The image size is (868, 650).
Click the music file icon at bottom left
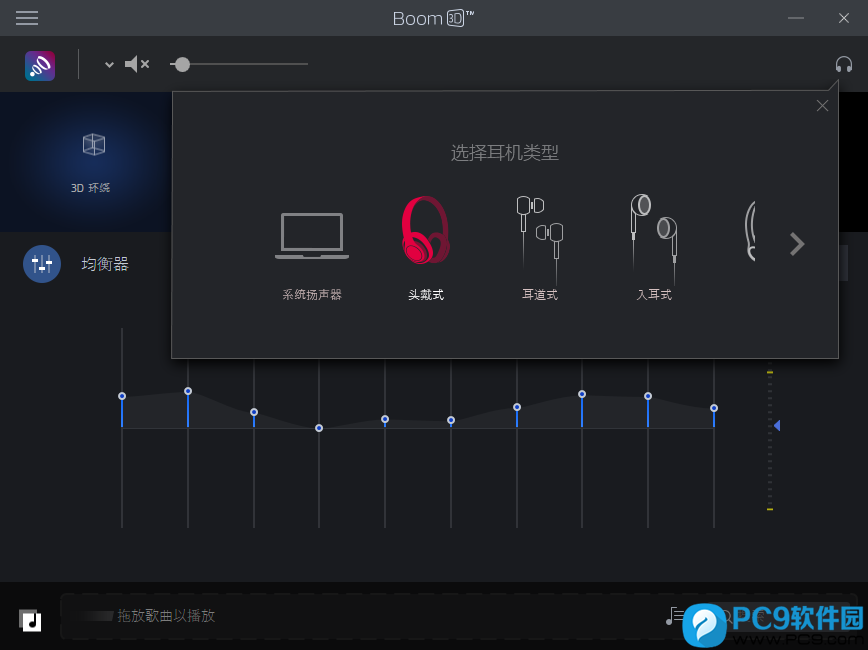click(x=30, y=620)
